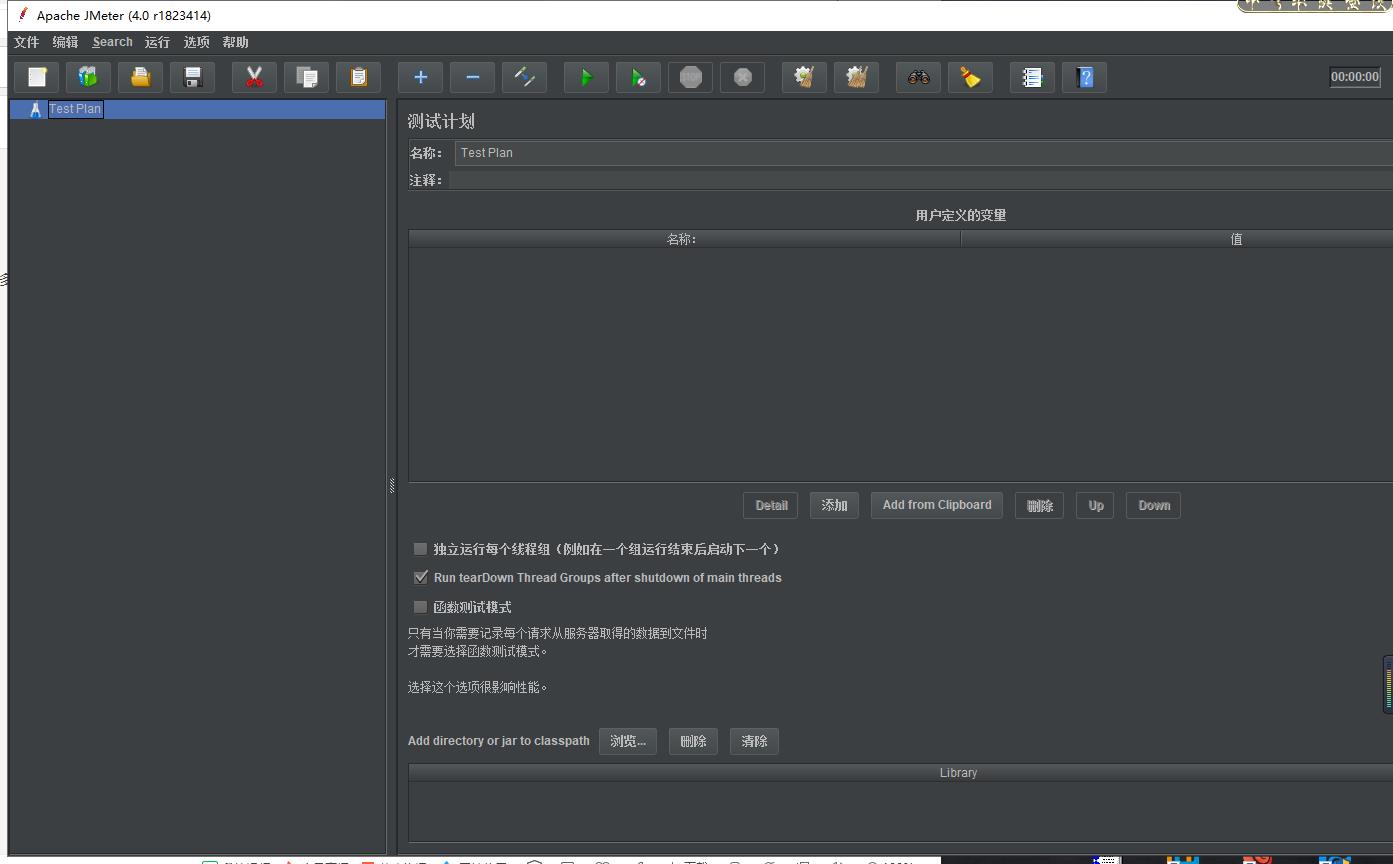Click the Help question mark icon
Viewport: 1393px width, 864px height.
(x=1084, y=77)
